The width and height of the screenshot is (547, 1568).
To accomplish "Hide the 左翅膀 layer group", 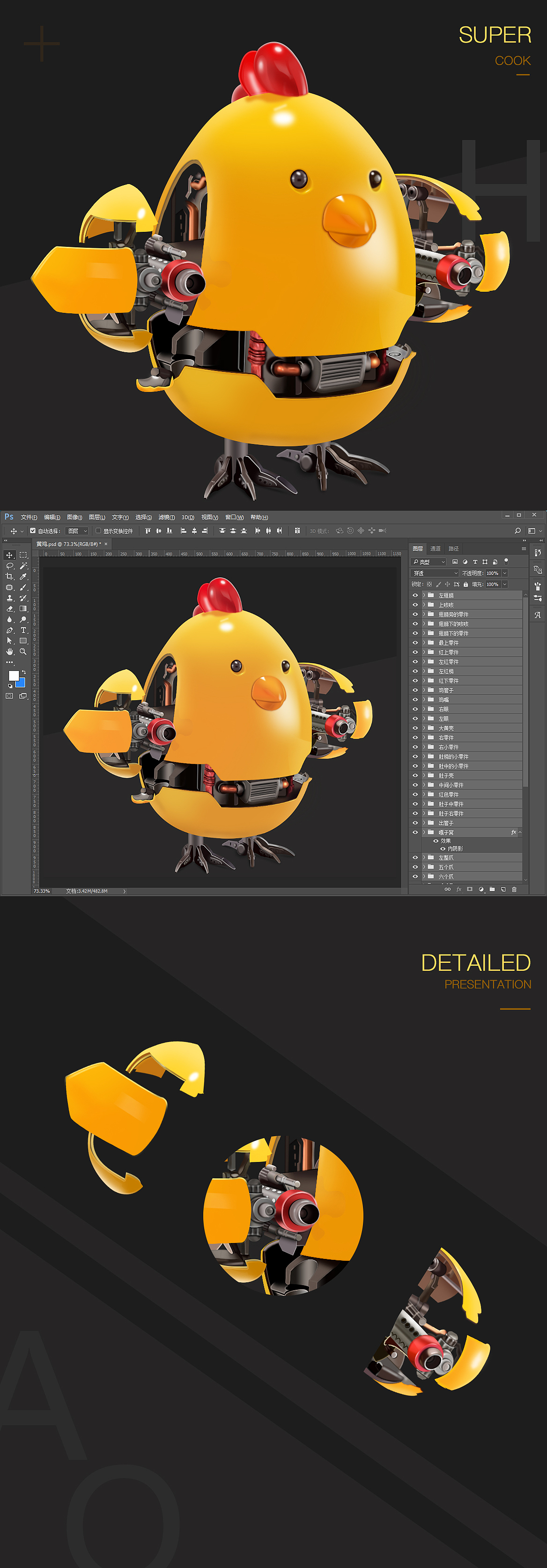I will (x=415, y=595).
